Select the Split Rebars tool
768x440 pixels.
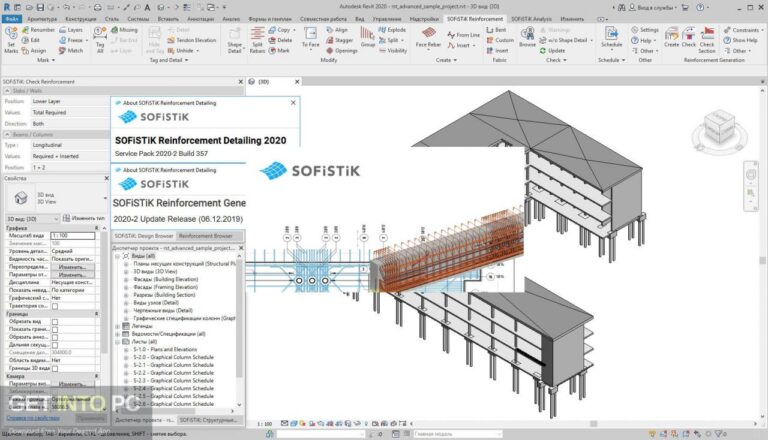click(257, 40)
